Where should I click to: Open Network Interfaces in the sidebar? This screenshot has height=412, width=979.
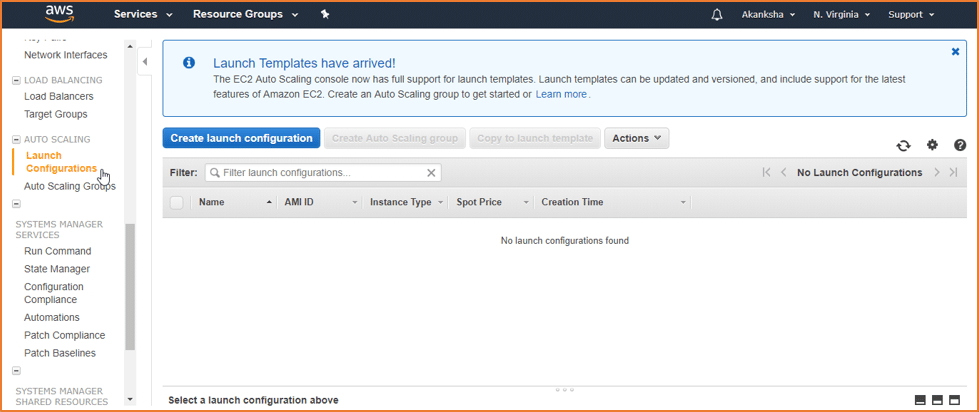tap(66, 55)
